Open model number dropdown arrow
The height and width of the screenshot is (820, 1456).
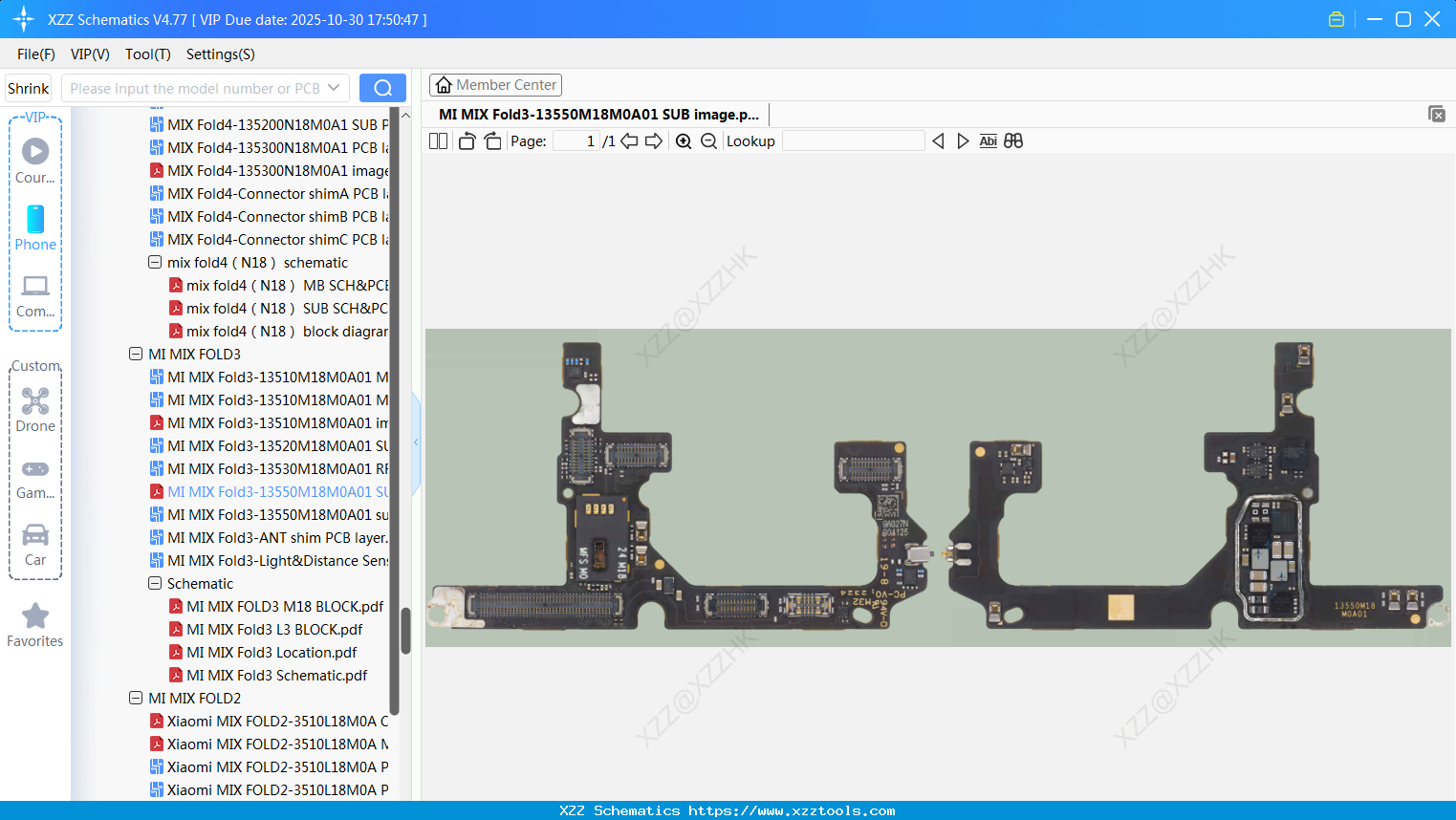tap(334, 88)
